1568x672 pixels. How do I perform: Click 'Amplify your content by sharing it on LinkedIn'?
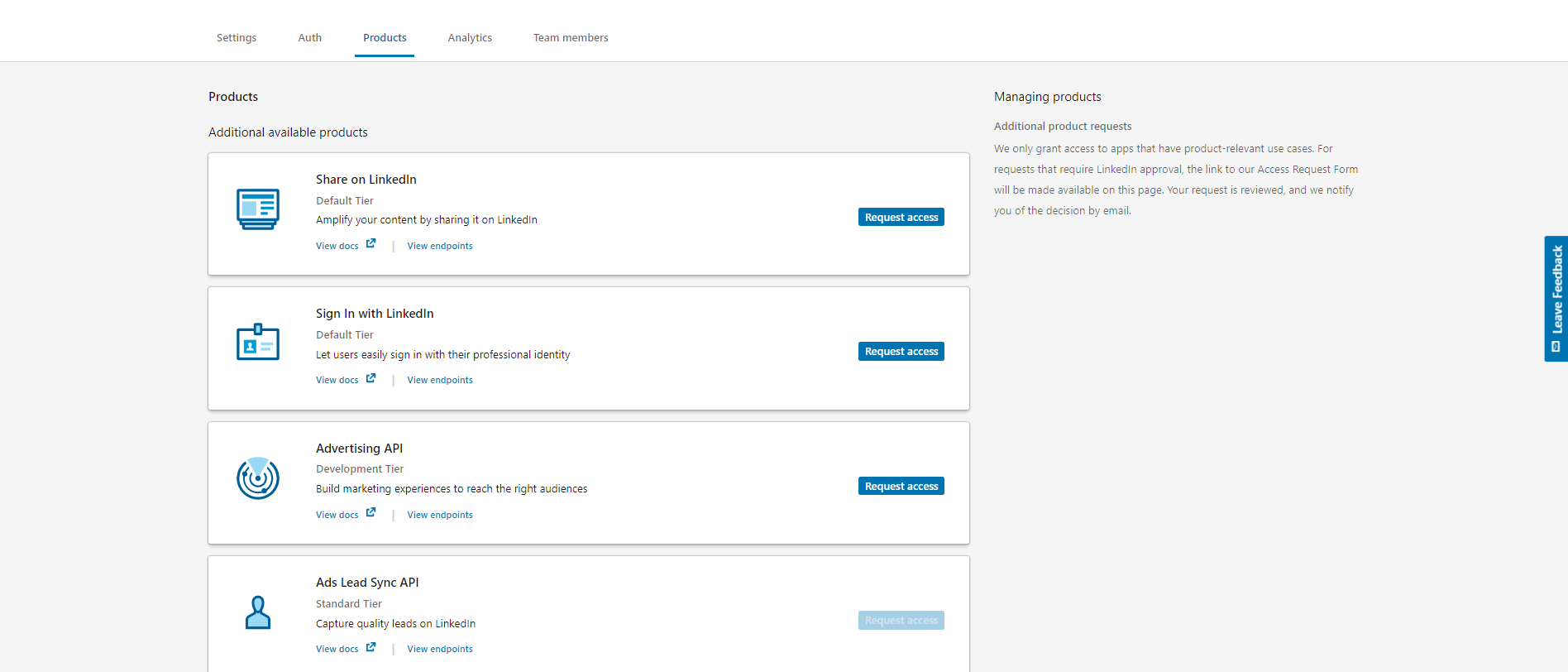[427, 220]
